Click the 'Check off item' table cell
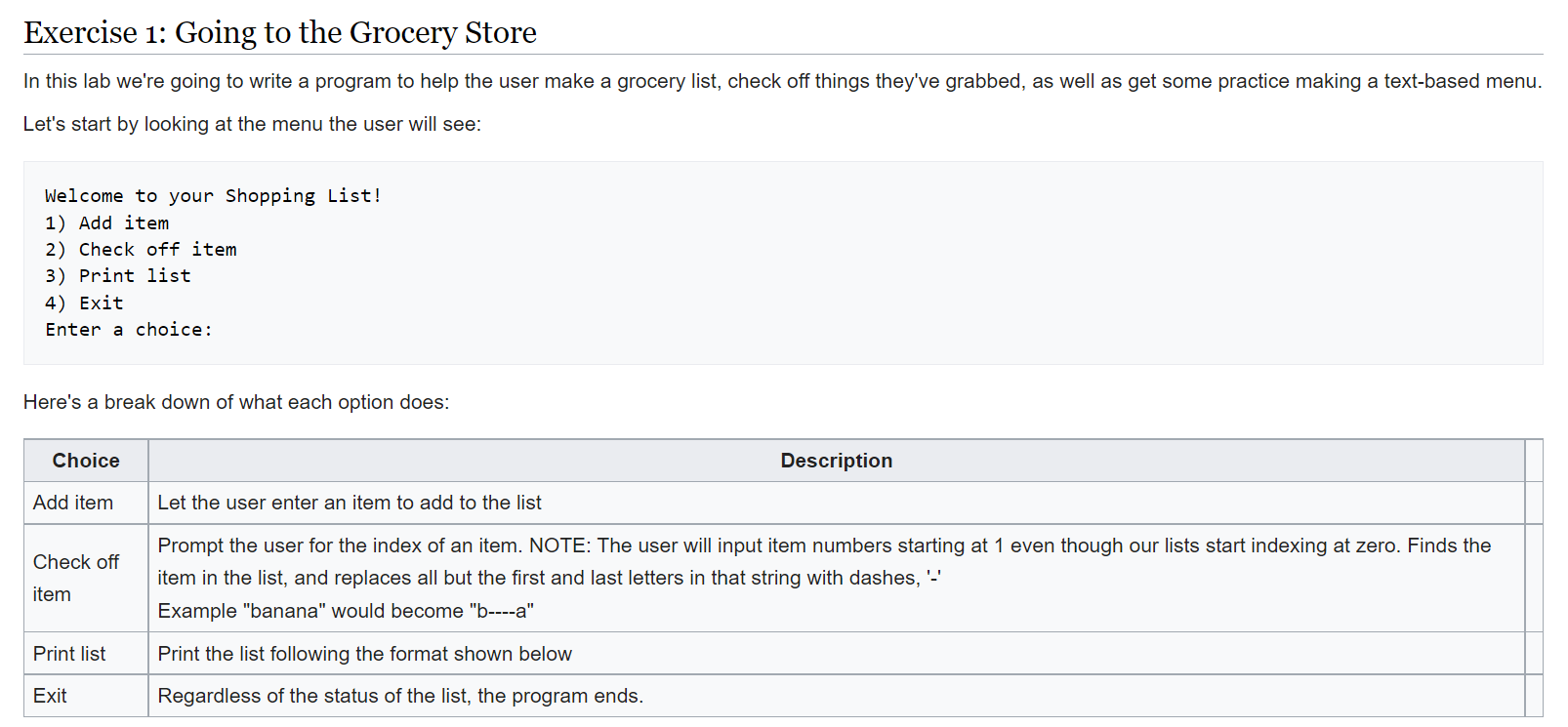The image size is (1568, 727). pos(86,578)
